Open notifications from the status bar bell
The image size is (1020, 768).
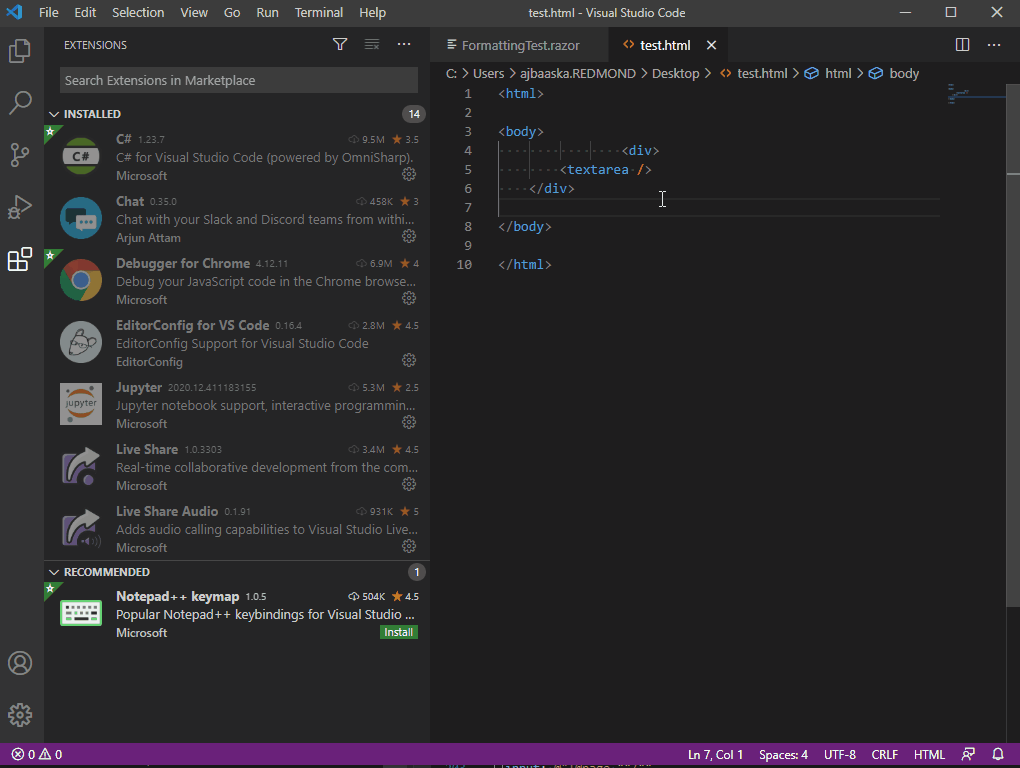[997, 754]
